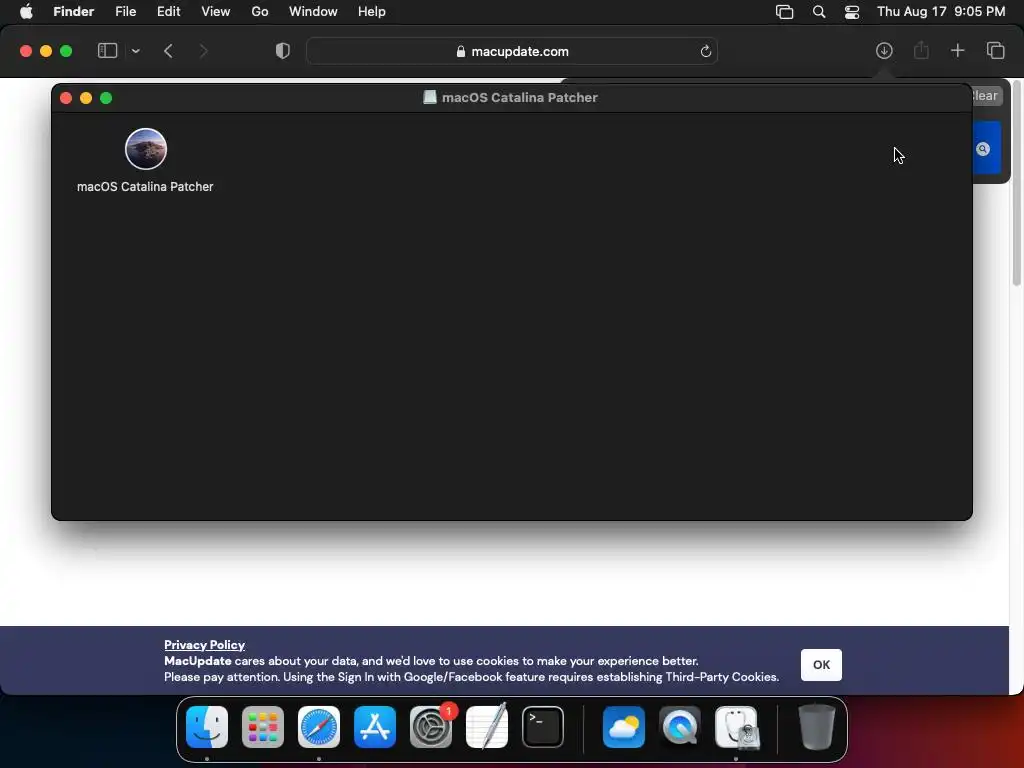Open Safari privacy report shield

(283, 51)
